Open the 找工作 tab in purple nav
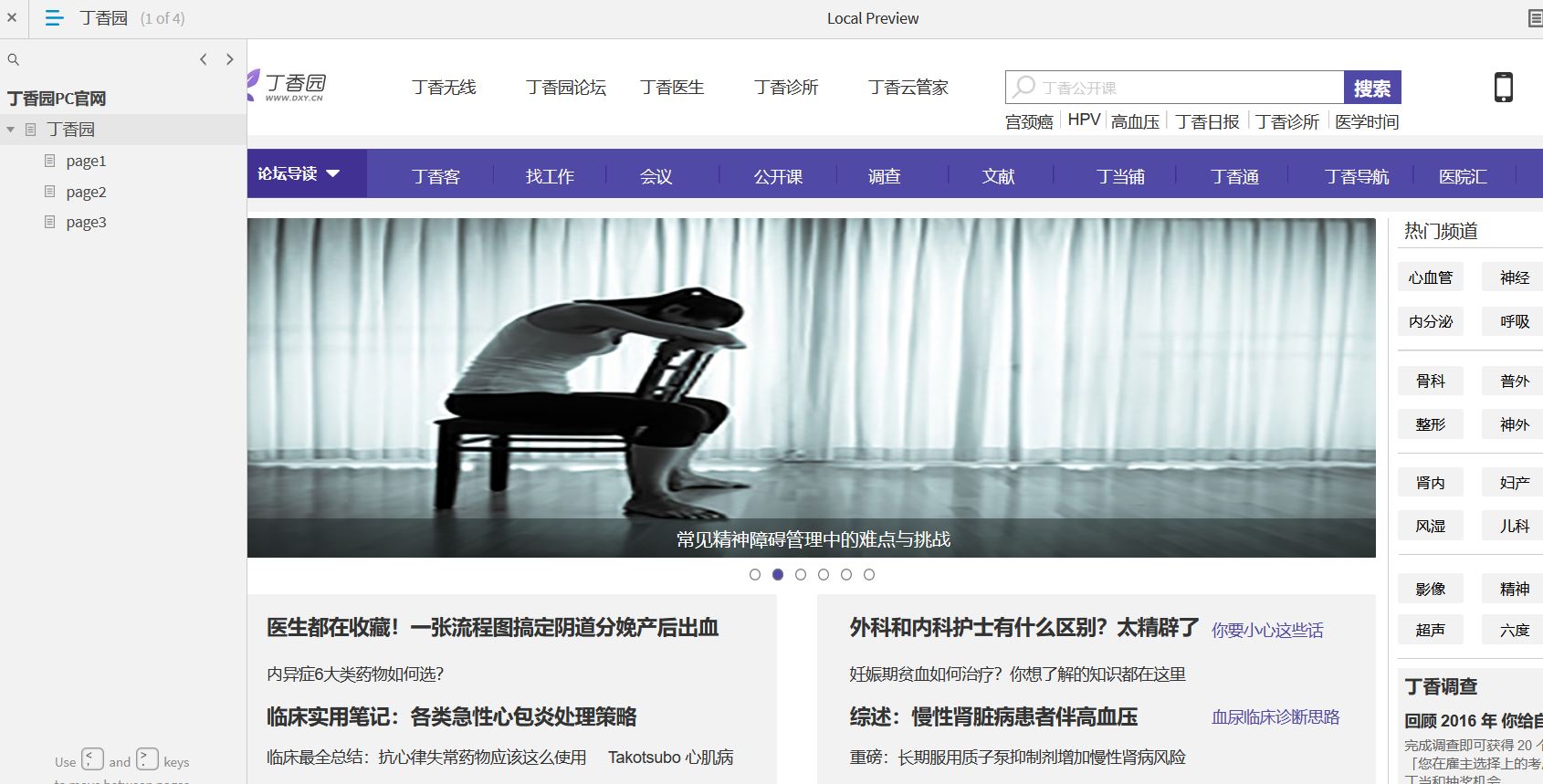Image resolution: width=1543 pixels, height=784 pixels. pyautogui.click(x=550, y=176)
